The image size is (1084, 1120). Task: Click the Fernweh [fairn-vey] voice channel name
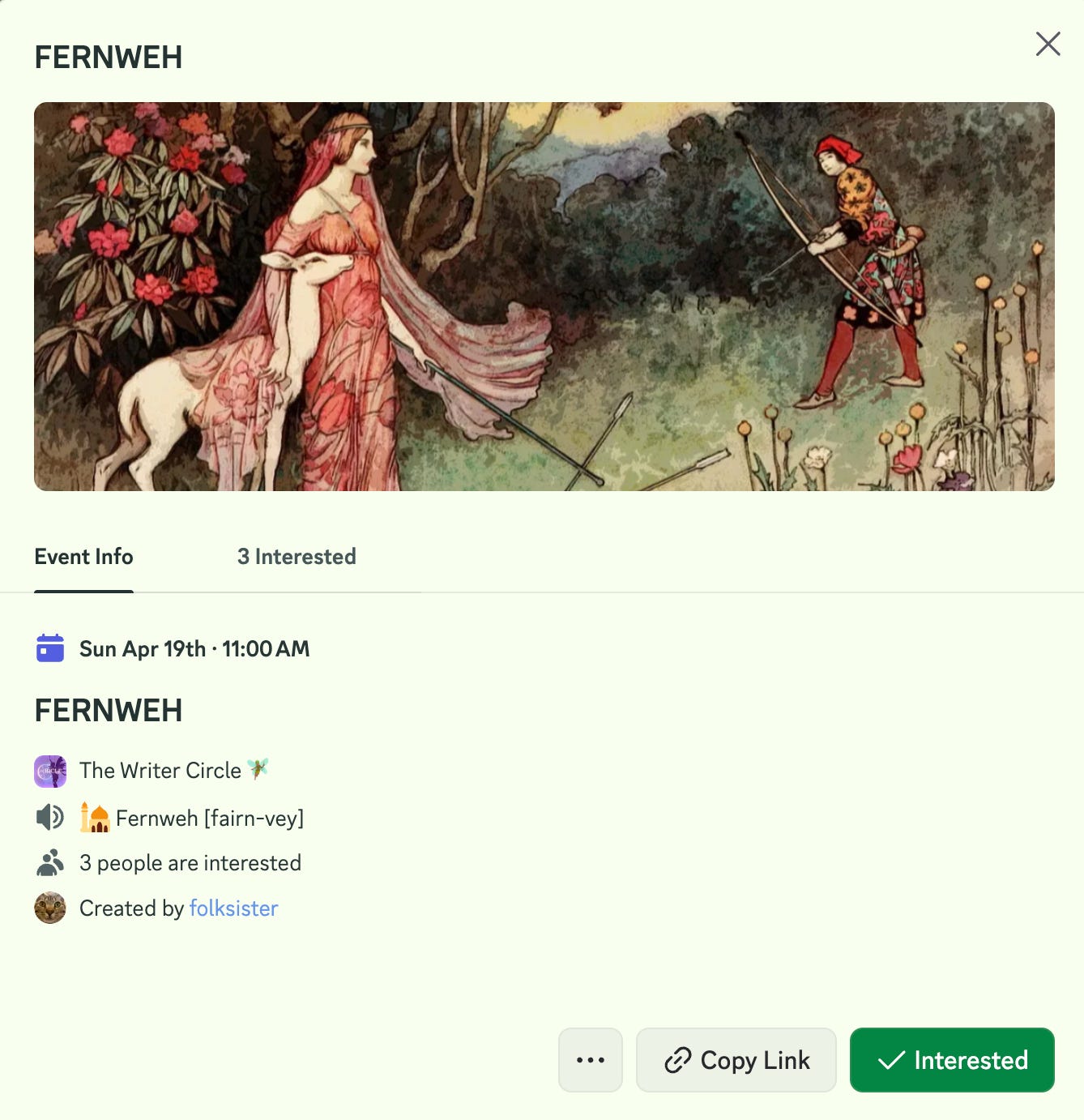pos(210,819)
